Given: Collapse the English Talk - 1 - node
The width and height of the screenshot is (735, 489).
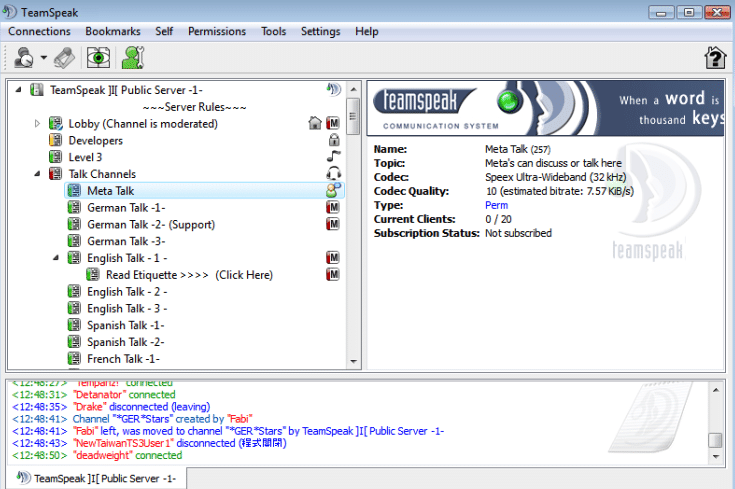Looking at the screenshot, I should point(57,258).
